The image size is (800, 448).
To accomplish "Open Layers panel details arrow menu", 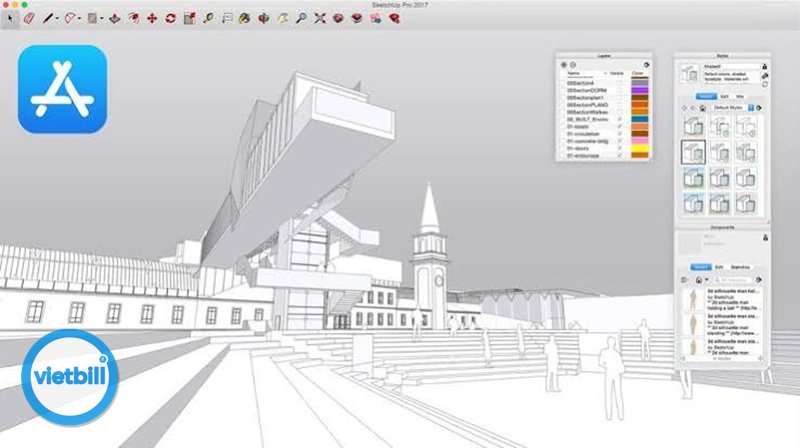I will pyautogui.click(x=646, y=65).
